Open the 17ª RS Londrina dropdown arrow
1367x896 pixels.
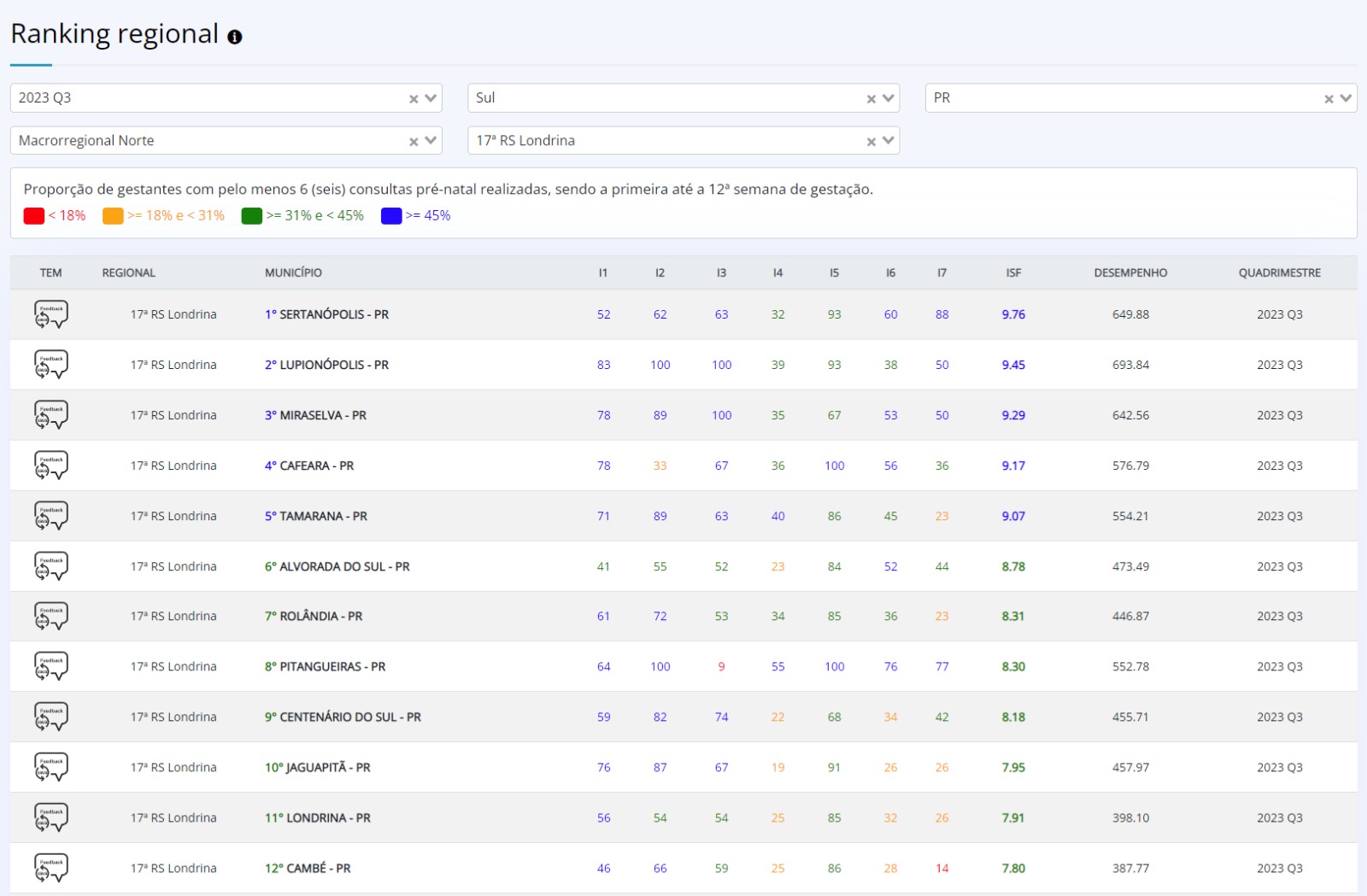point(889,141)
